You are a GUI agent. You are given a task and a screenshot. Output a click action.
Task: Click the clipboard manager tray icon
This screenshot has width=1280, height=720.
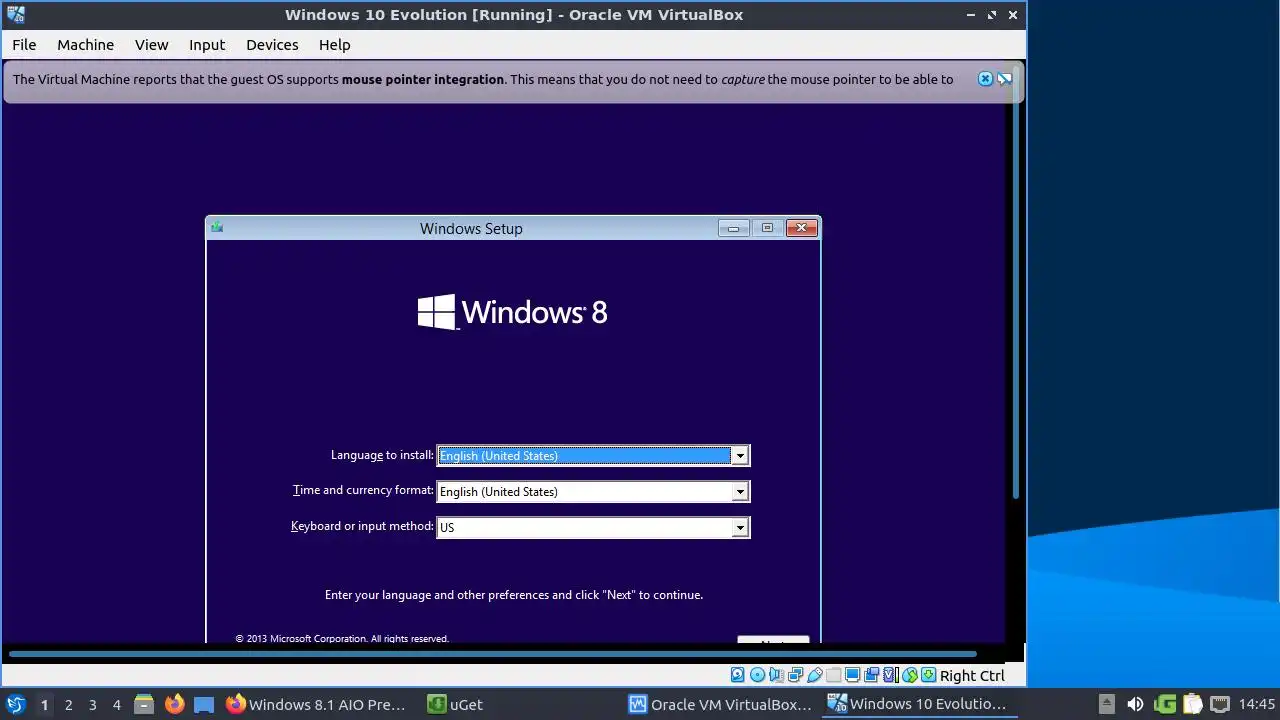click(x=1192, y=704)
